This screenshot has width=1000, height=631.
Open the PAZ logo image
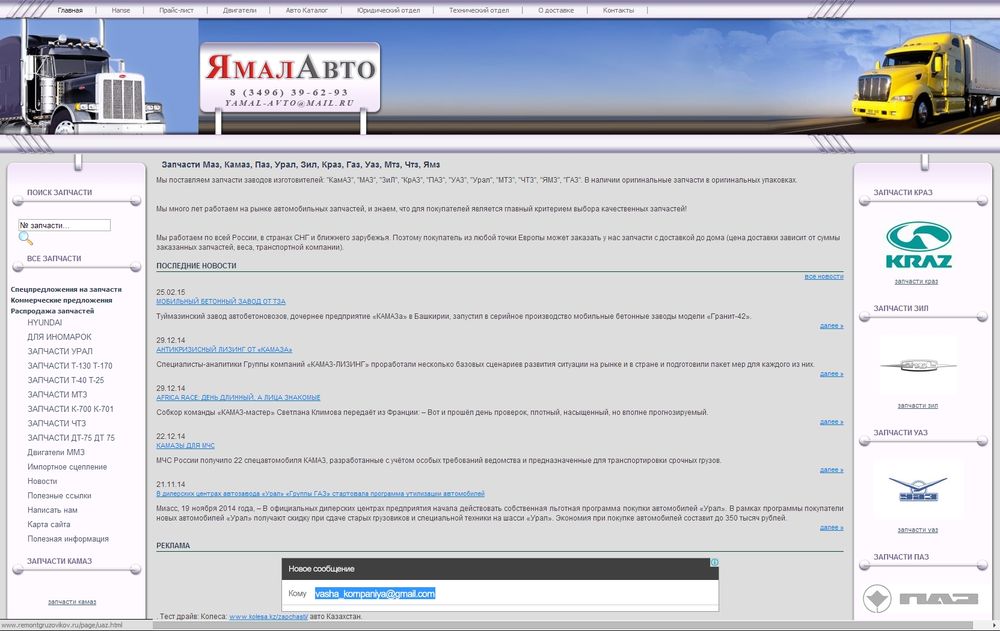920,598
